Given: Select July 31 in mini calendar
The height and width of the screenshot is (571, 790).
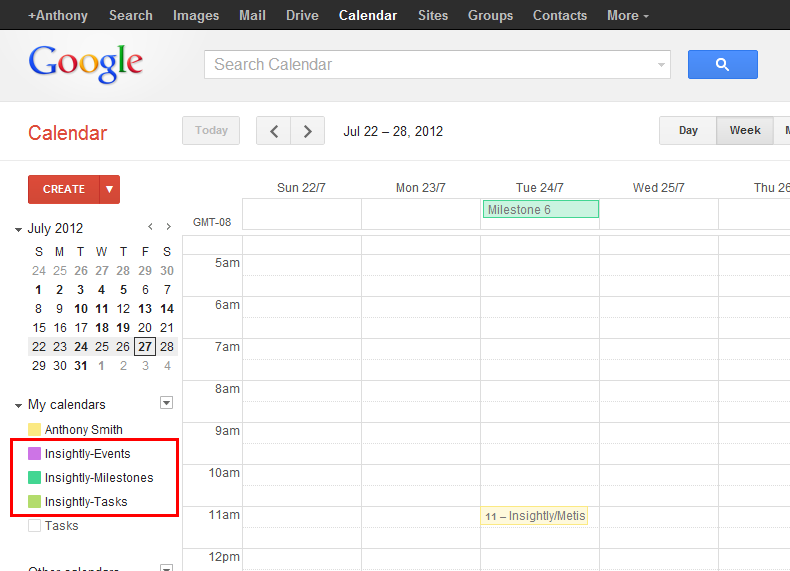Looking at the screenshot, I should [81, 366].
